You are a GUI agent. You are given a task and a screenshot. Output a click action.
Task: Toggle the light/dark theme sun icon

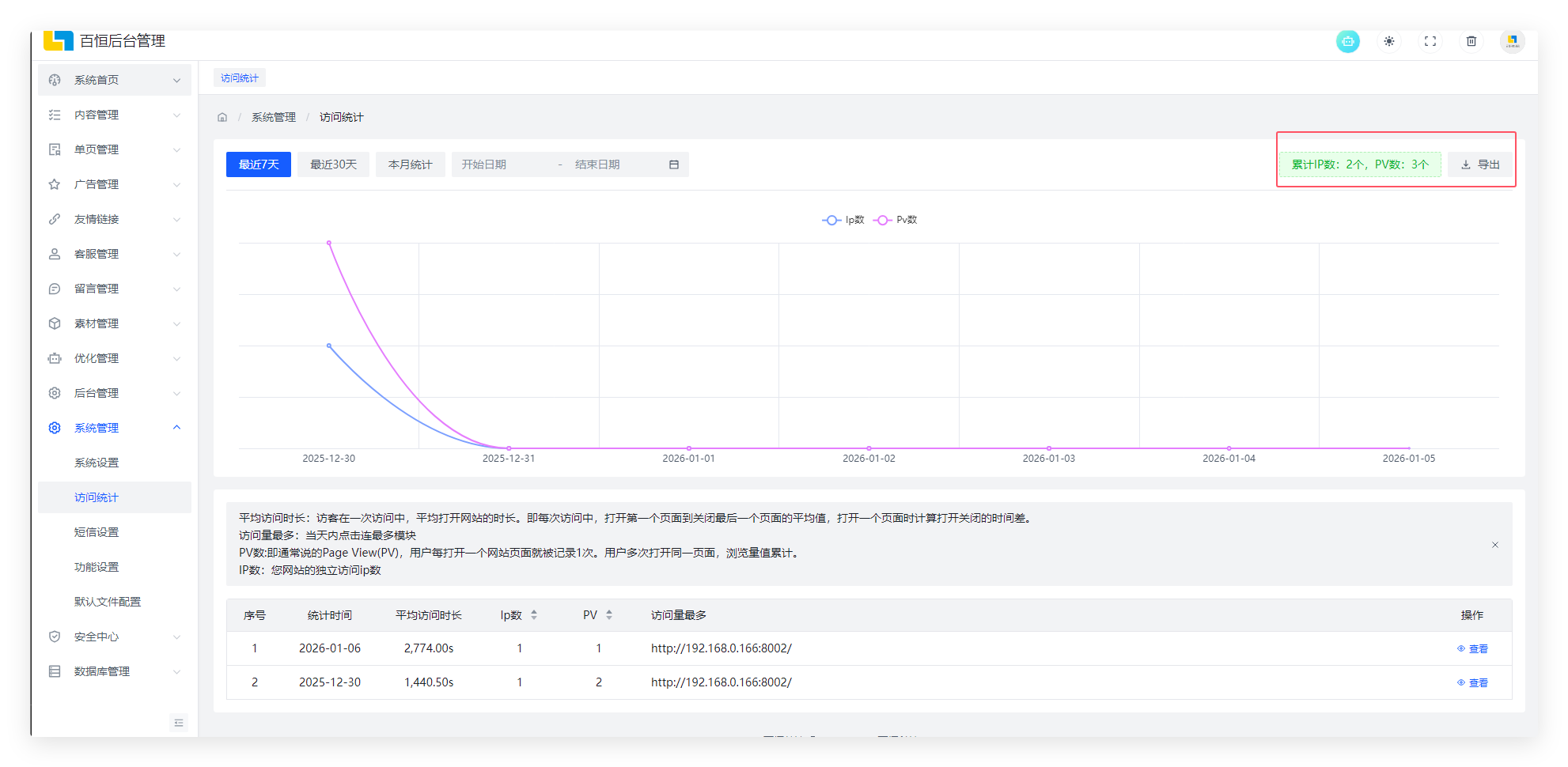1388,41
